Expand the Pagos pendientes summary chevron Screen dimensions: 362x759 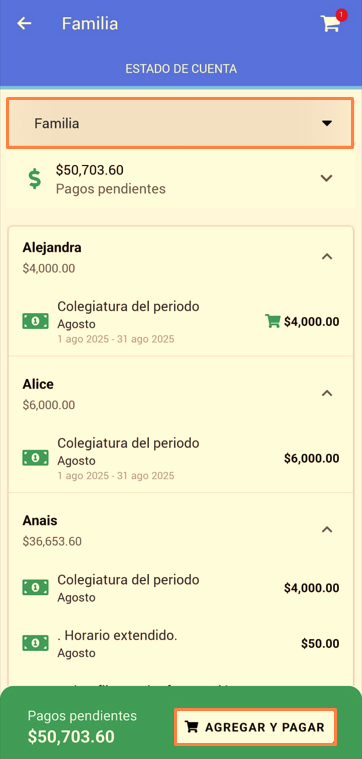(327, 178)
